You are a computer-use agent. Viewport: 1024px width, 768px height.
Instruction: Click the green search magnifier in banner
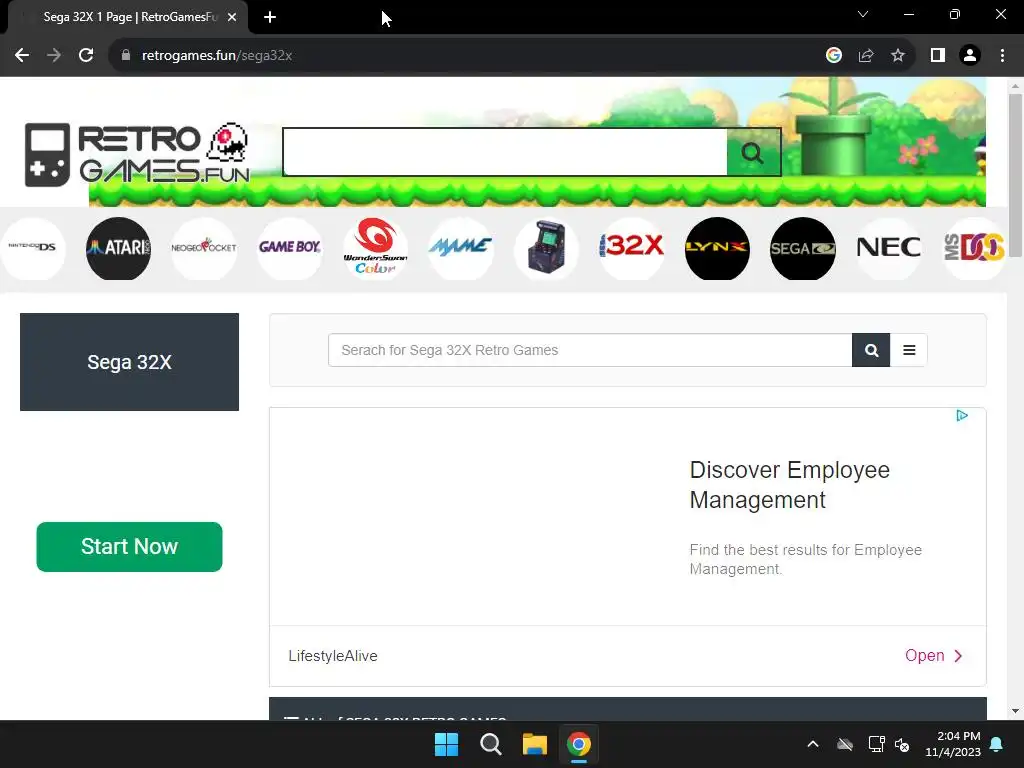click(753, 152)
